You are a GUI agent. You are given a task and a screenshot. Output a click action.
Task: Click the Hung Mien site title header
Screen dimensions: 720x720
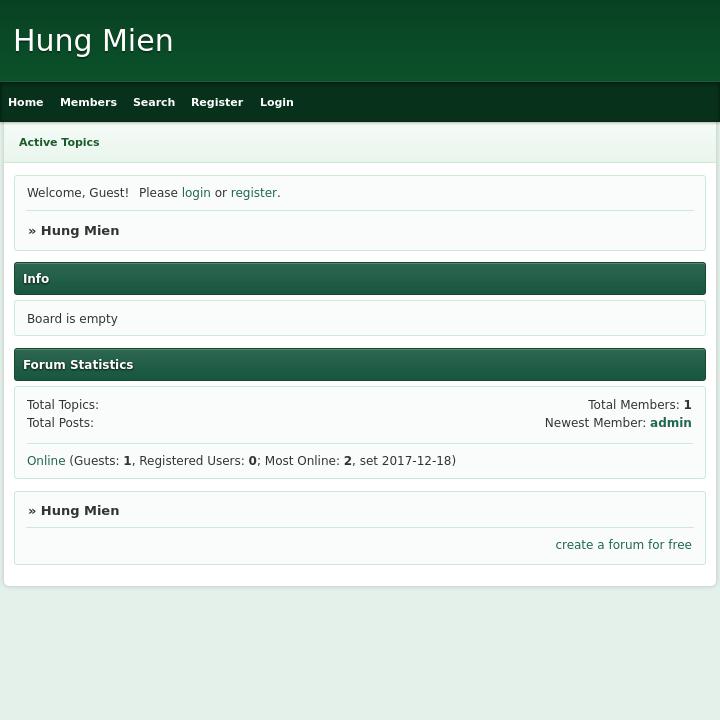93,40
